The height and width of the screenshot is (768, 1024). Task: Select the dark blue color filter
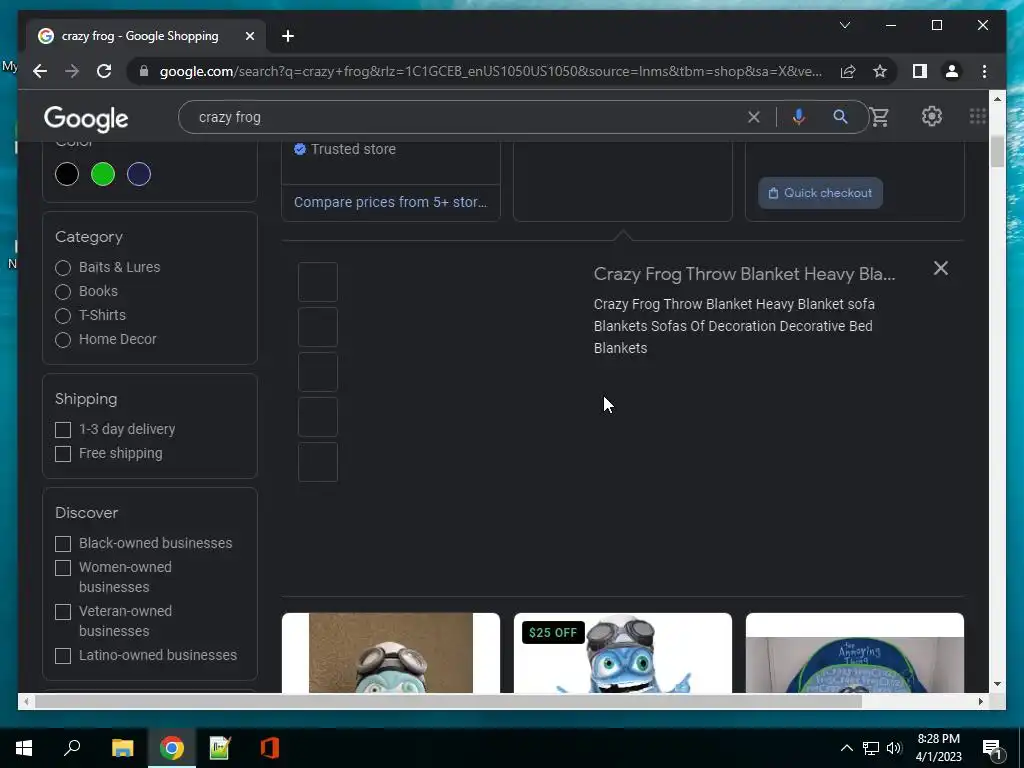point(138,174)
